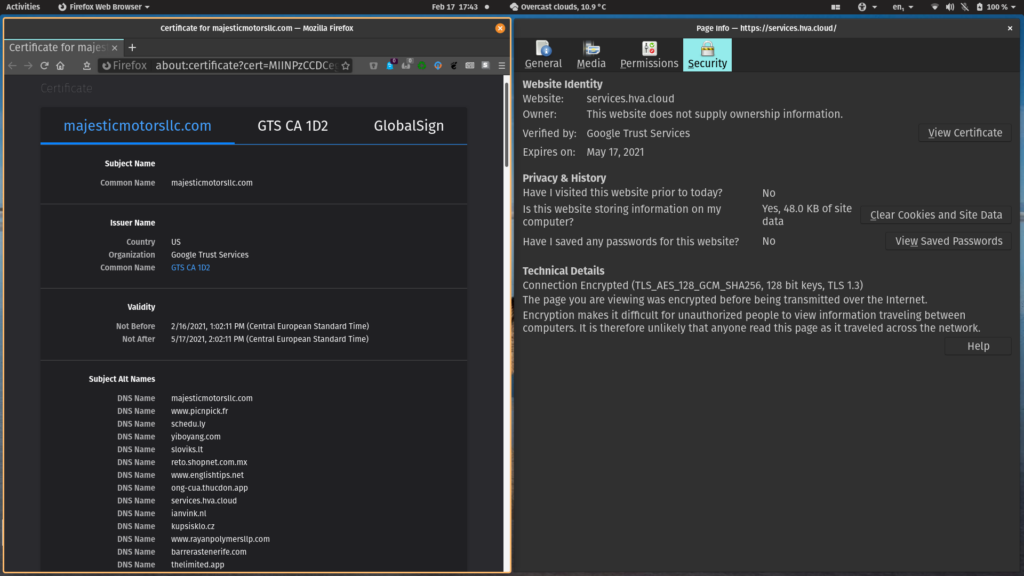Select DNS name www.englishtips.net
Screen dimensions: 1024x576
point(207,475)
